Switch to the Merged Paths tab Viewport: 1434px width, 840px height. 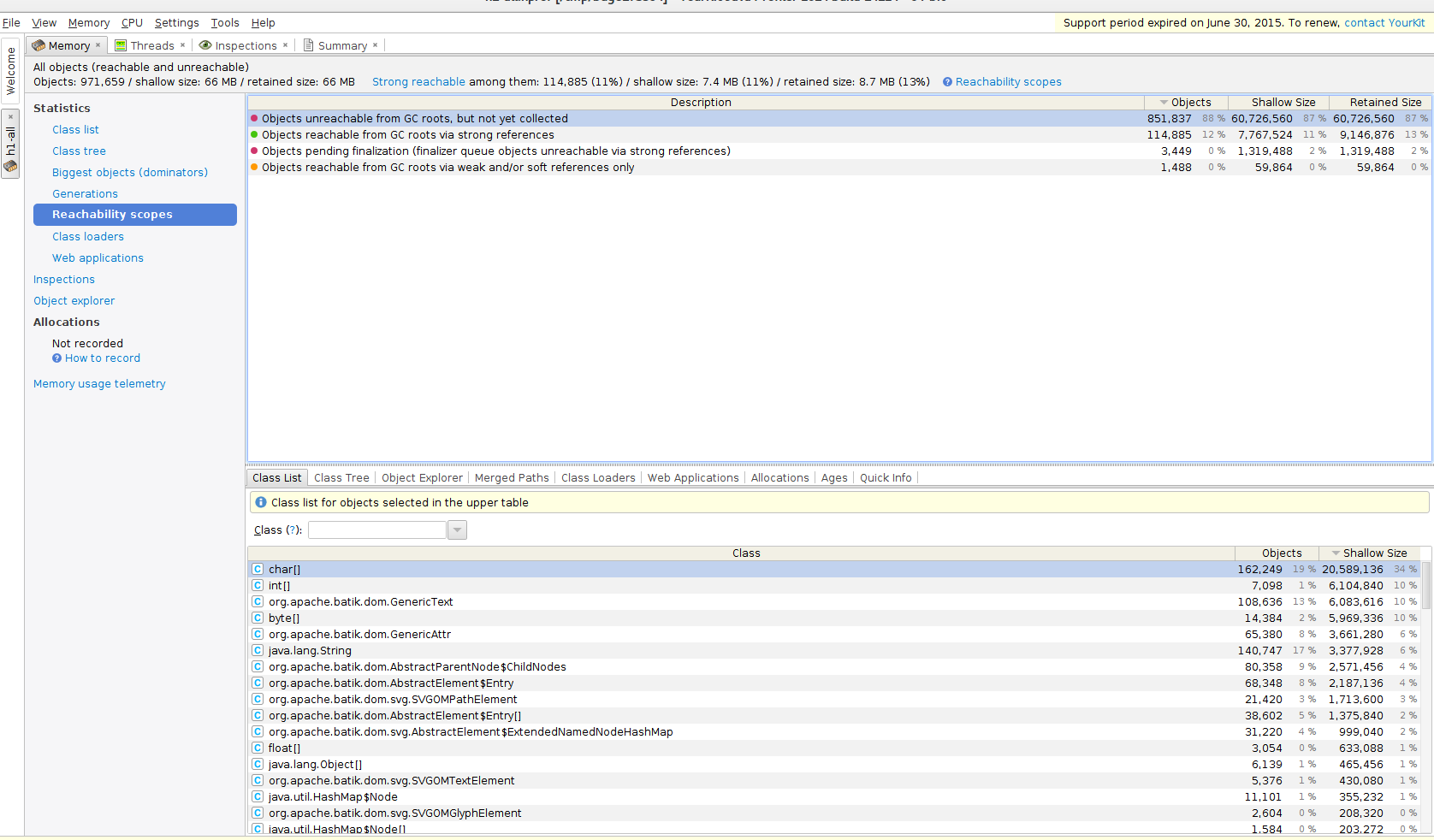click(512, 478)
